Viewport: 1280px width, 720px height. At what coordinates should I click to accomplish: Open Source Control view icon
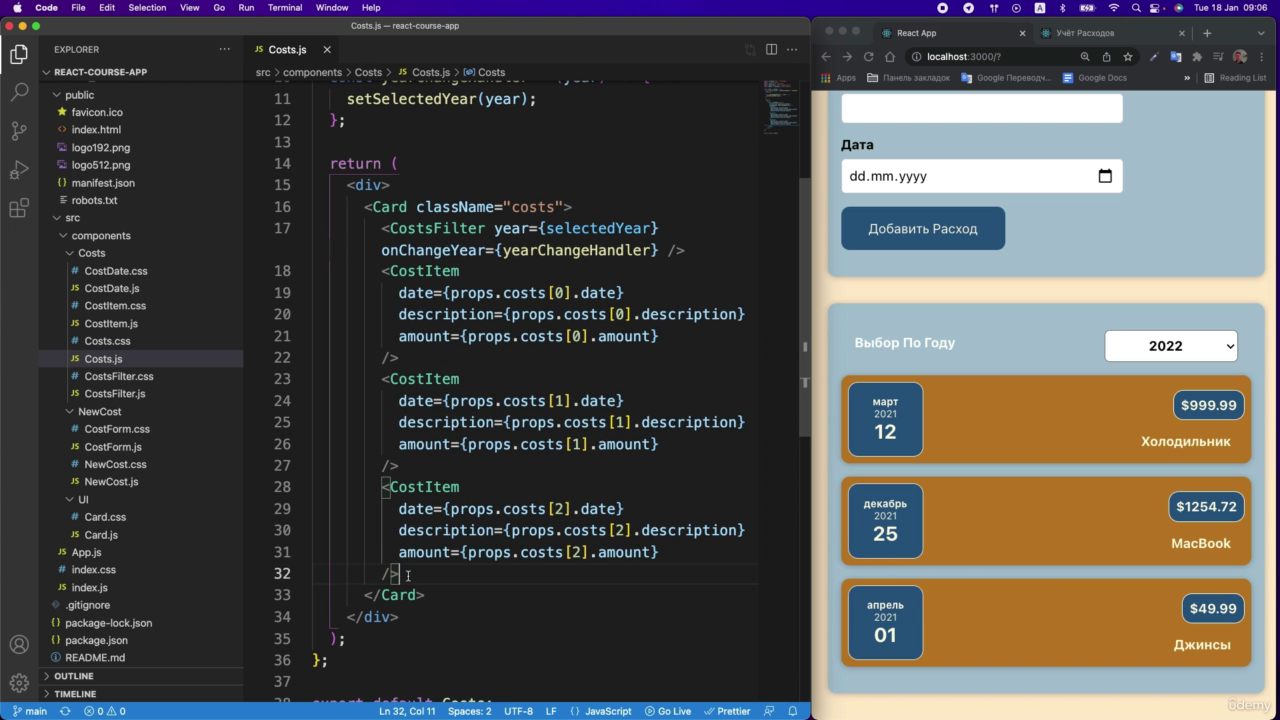pos(19,130)
